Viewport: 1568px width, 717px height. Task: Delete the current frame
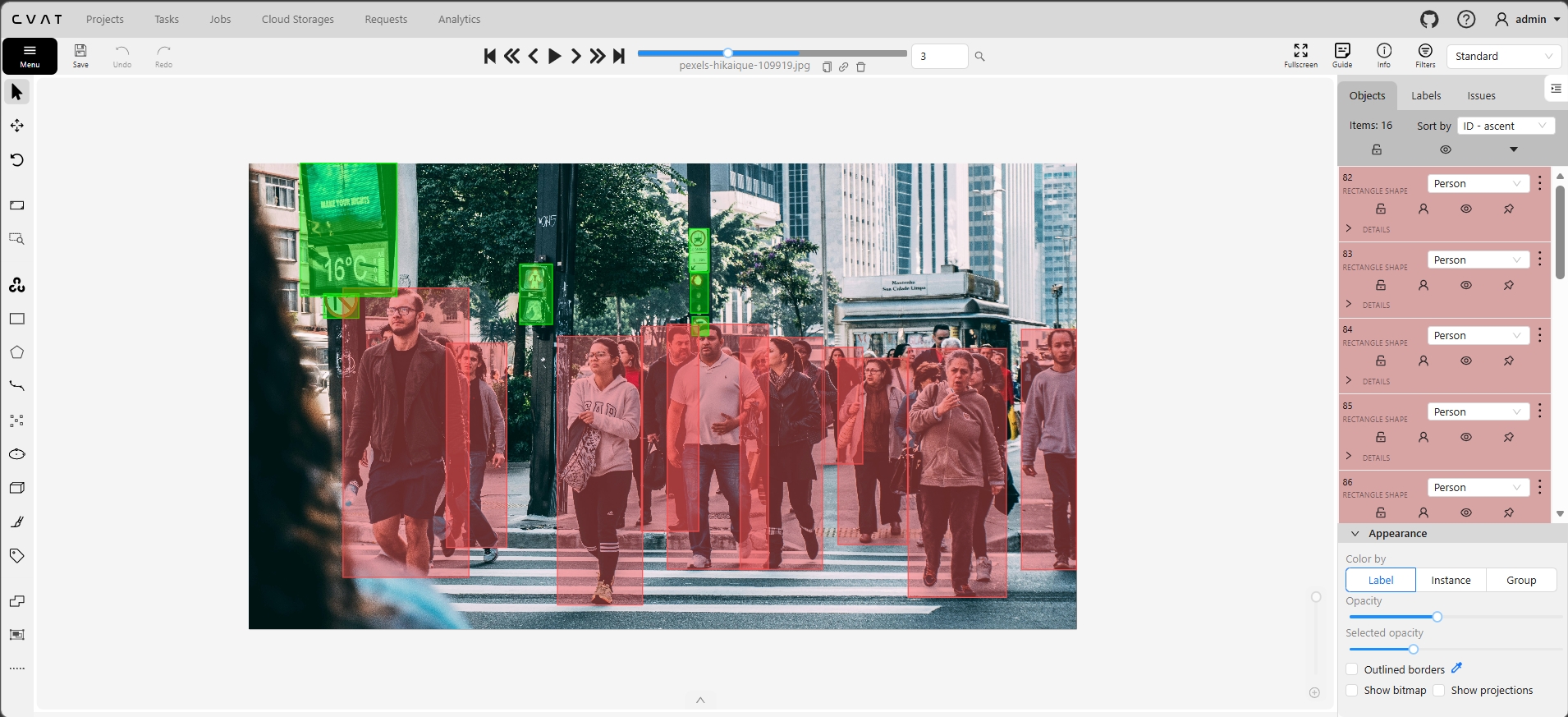coord(860,67)
